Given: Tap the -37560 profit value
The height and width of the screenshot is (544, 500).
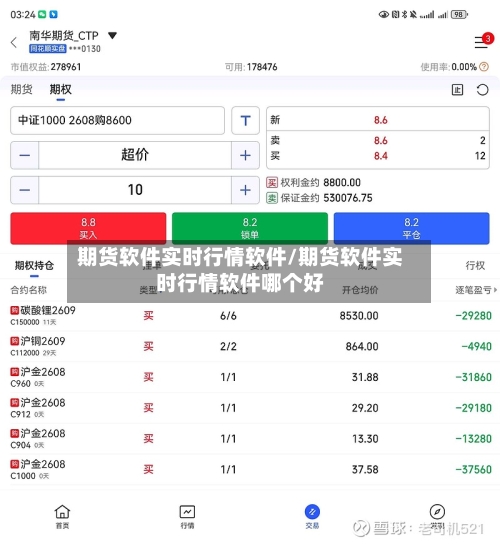Looking at the screenshot, I should pyautogui.click(x=473, y=469).
